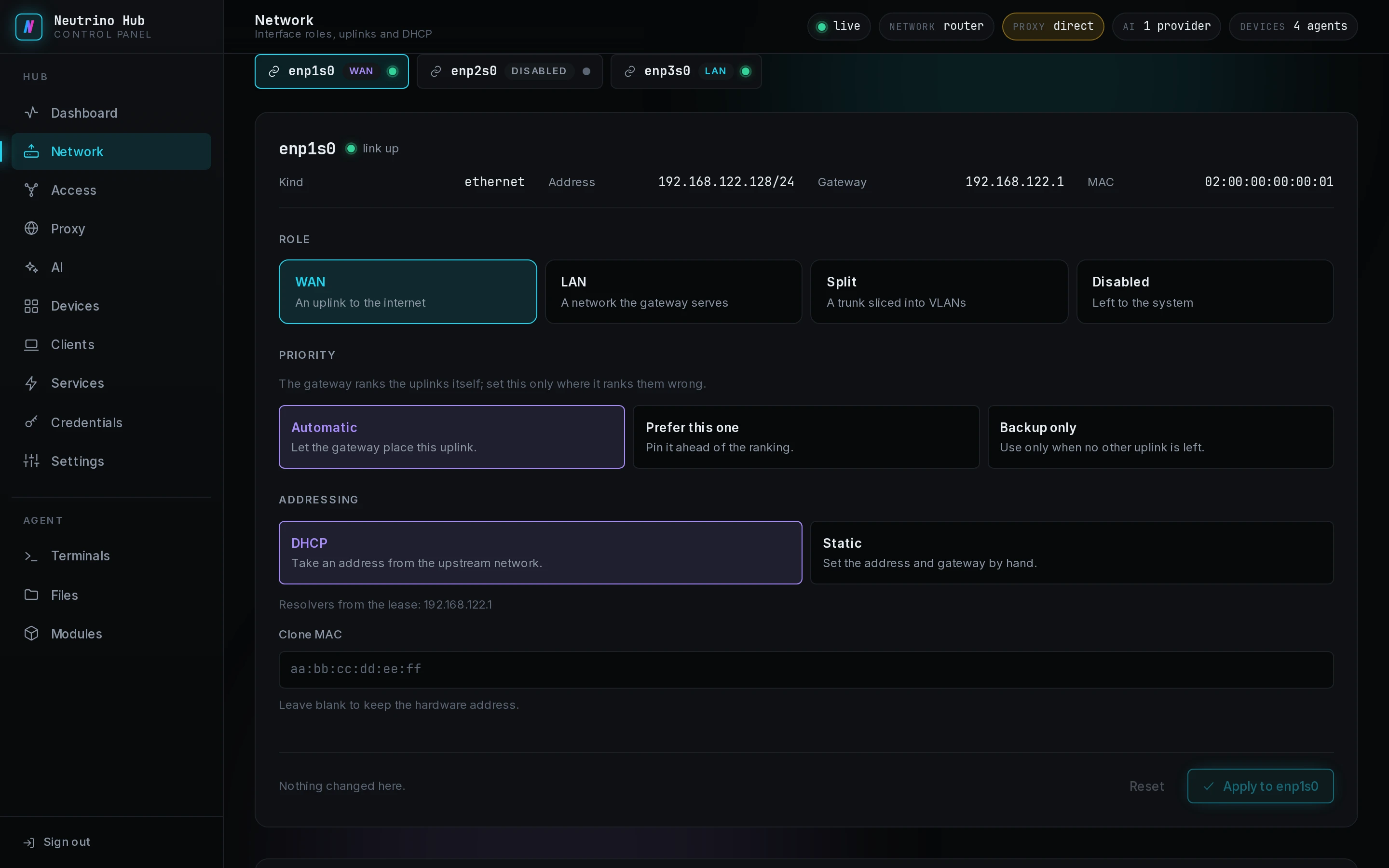This screenshot has height=868, width=1389.
Task: Click the Devices grid icon
Action: click(x=31, y=306)
